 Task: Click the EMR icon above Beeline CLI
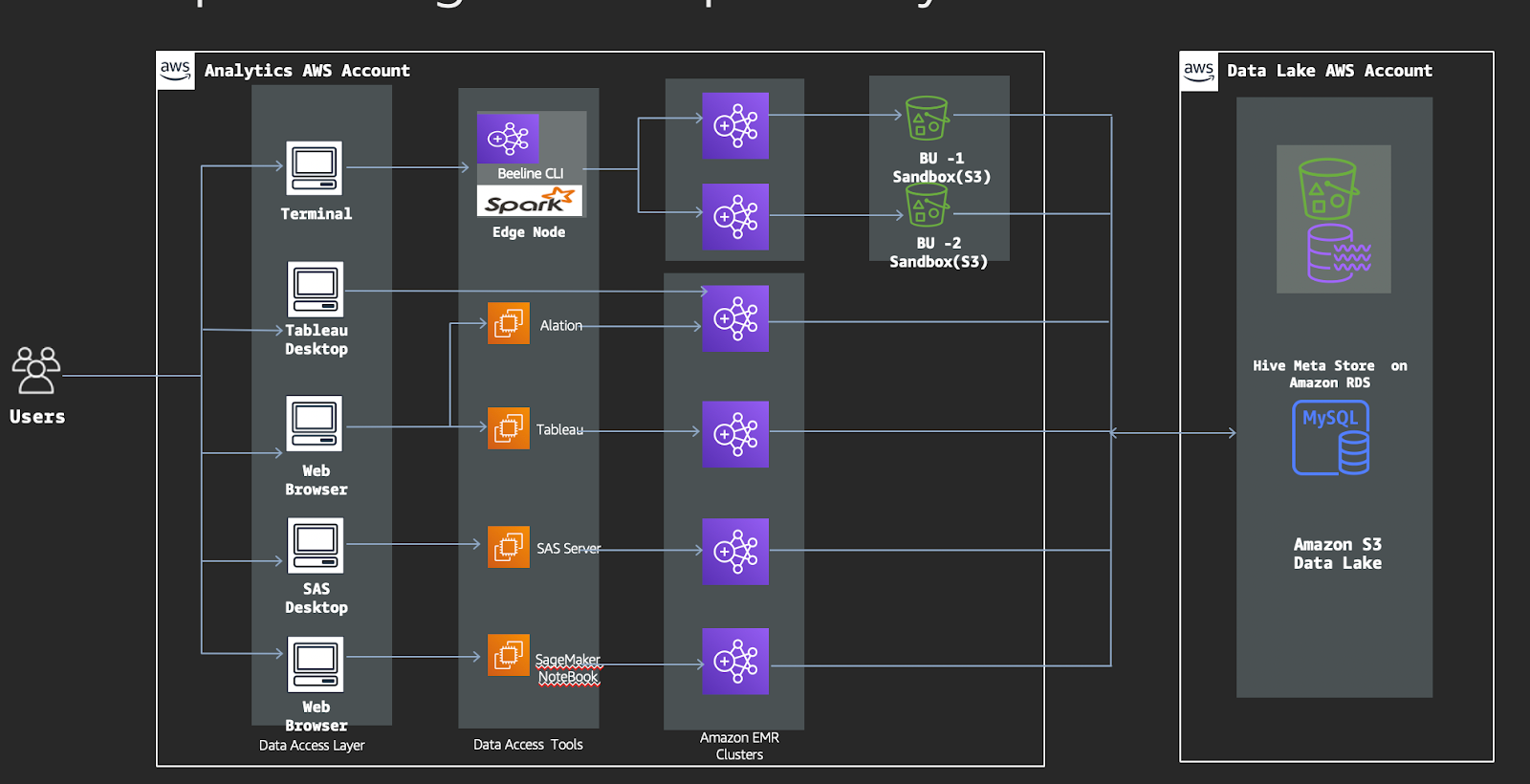(x=508, y=139)
